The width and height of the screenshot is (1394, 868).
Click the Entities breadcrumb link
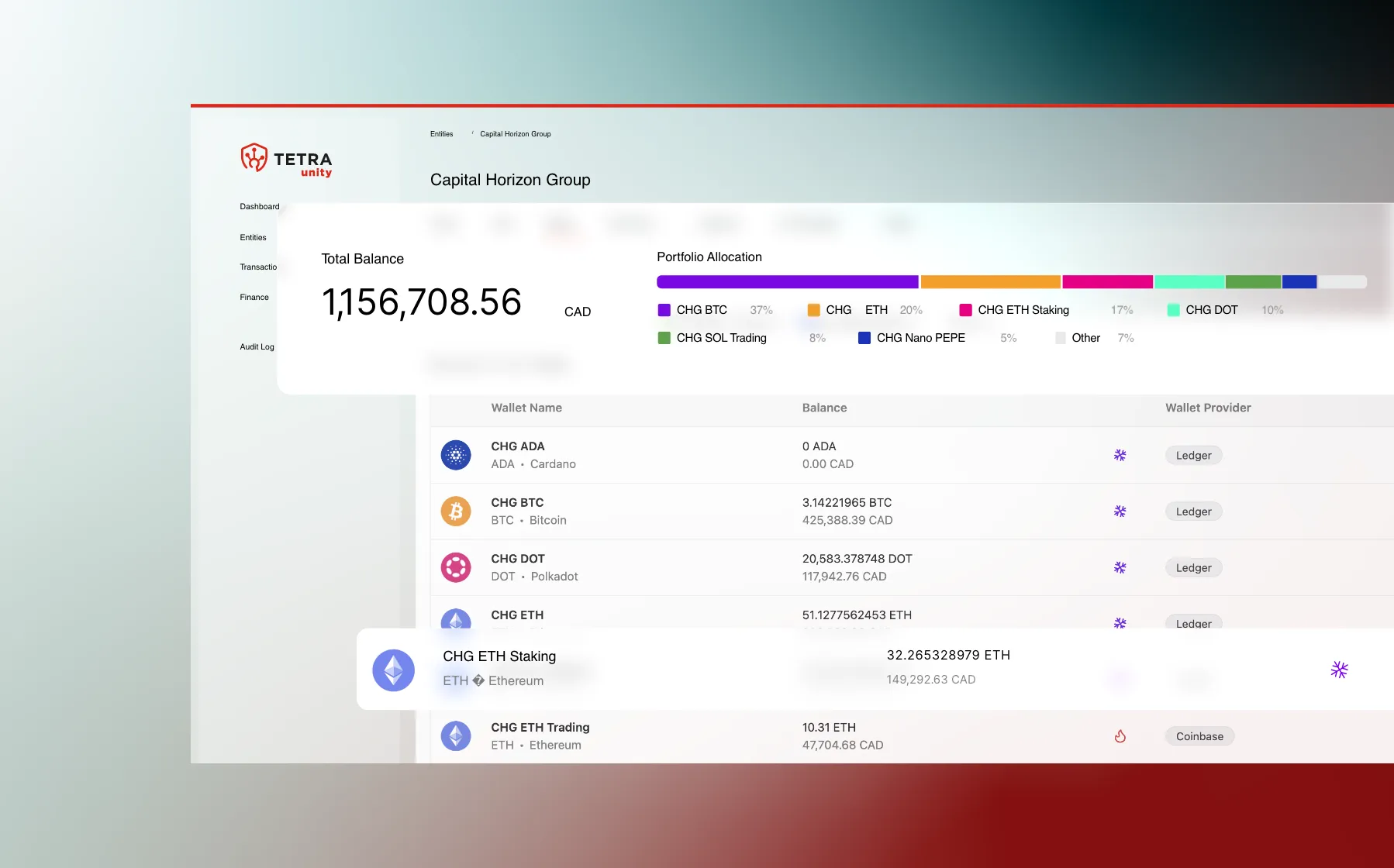point(441,134)
